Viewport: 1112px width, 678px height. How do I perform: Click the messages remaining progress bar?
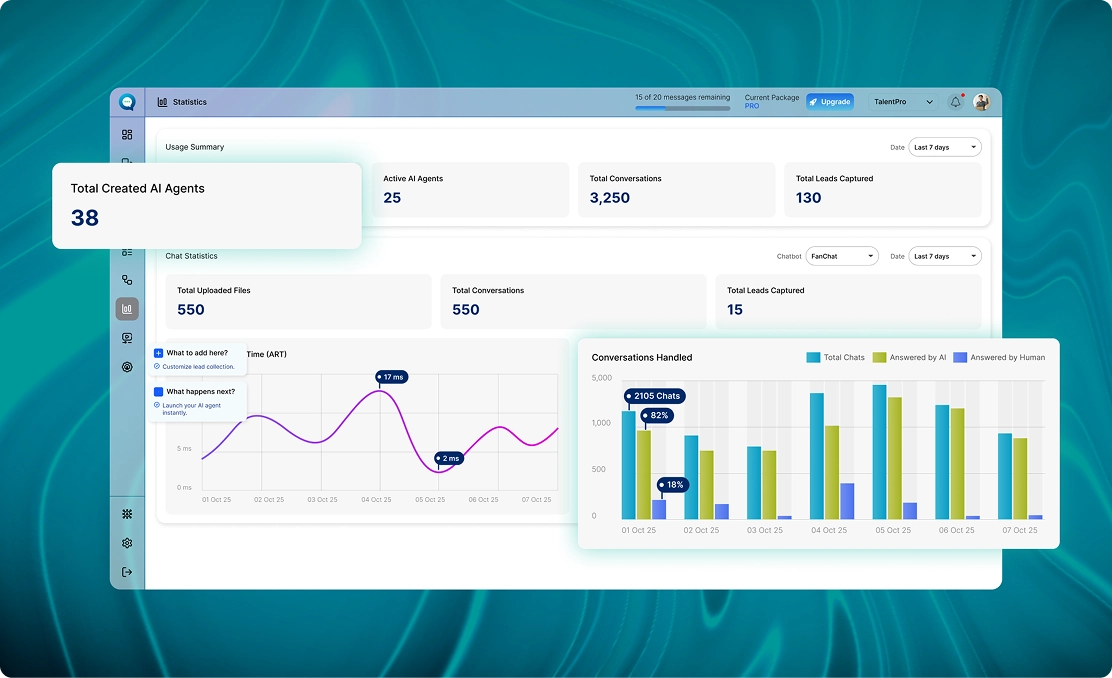coord(682,109)
